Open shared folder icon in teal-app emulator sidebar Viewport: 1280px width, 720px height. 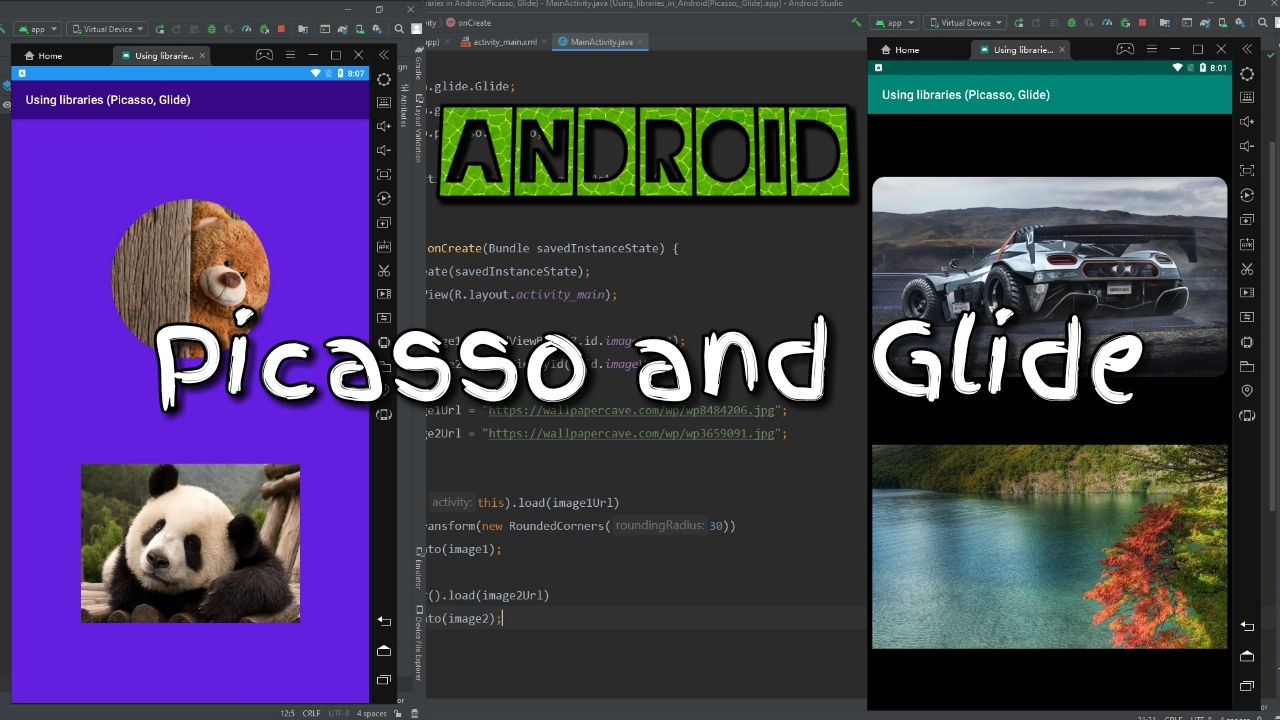(x=1247, y=366)
